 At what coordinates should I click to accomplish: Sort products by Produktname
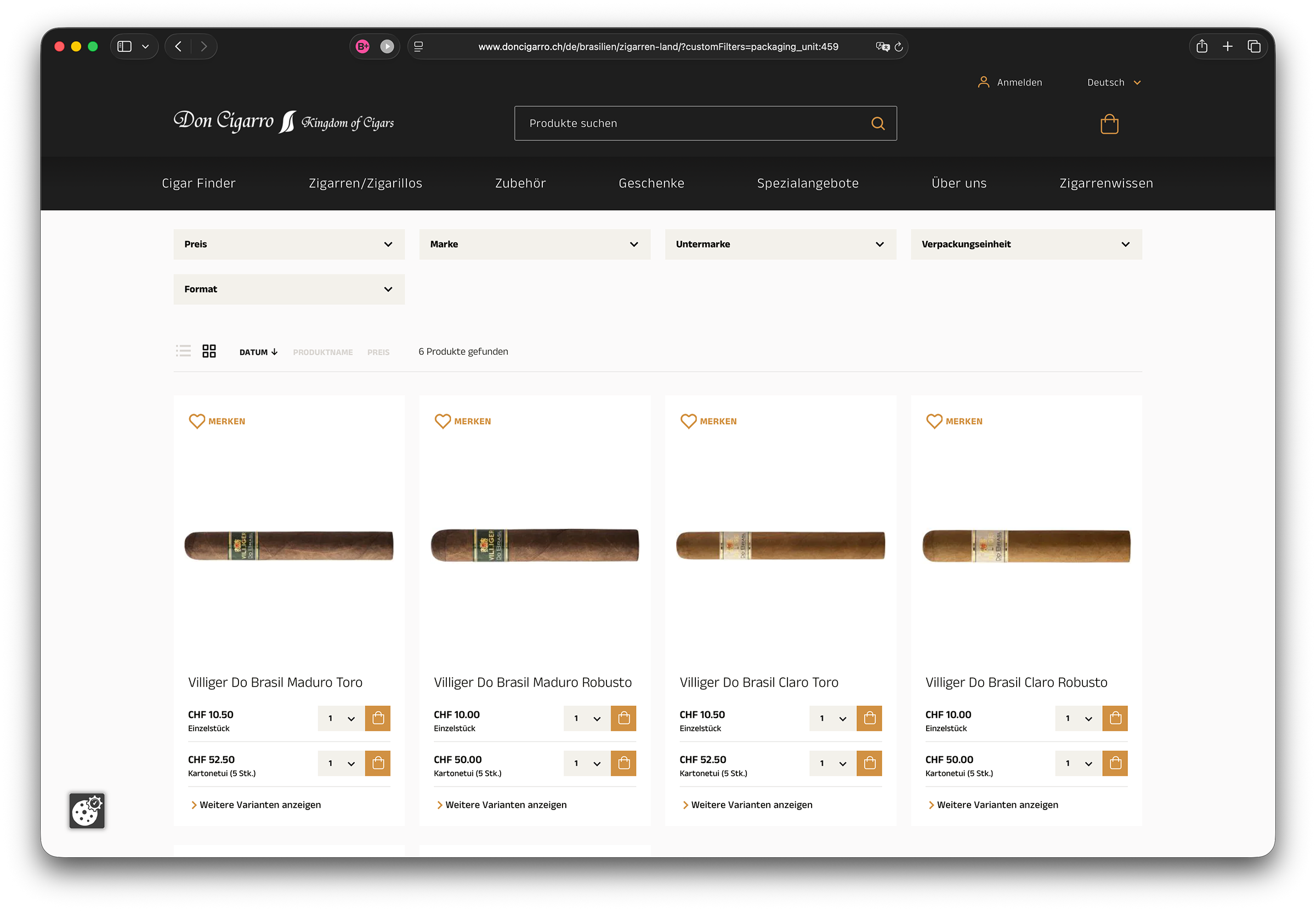click(x=323, y=352)
